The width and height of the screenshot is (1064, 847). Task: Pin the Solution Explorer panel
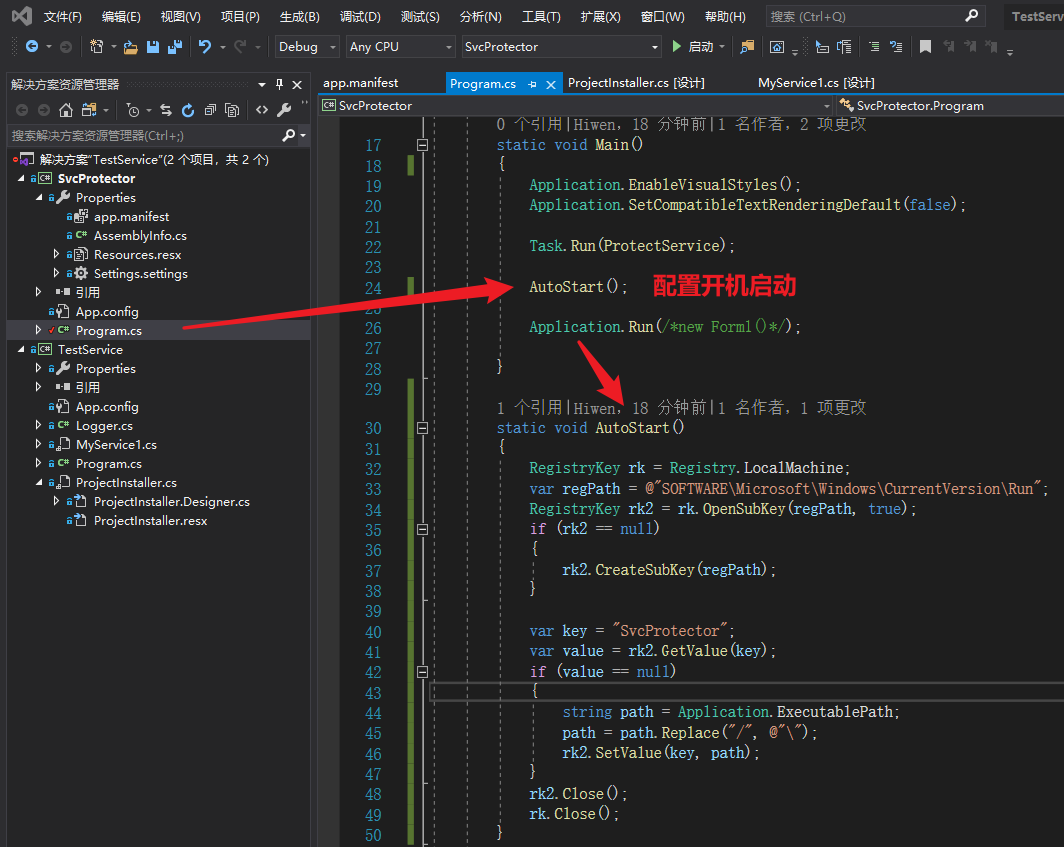pyautogui.click(x=280, y=85)
